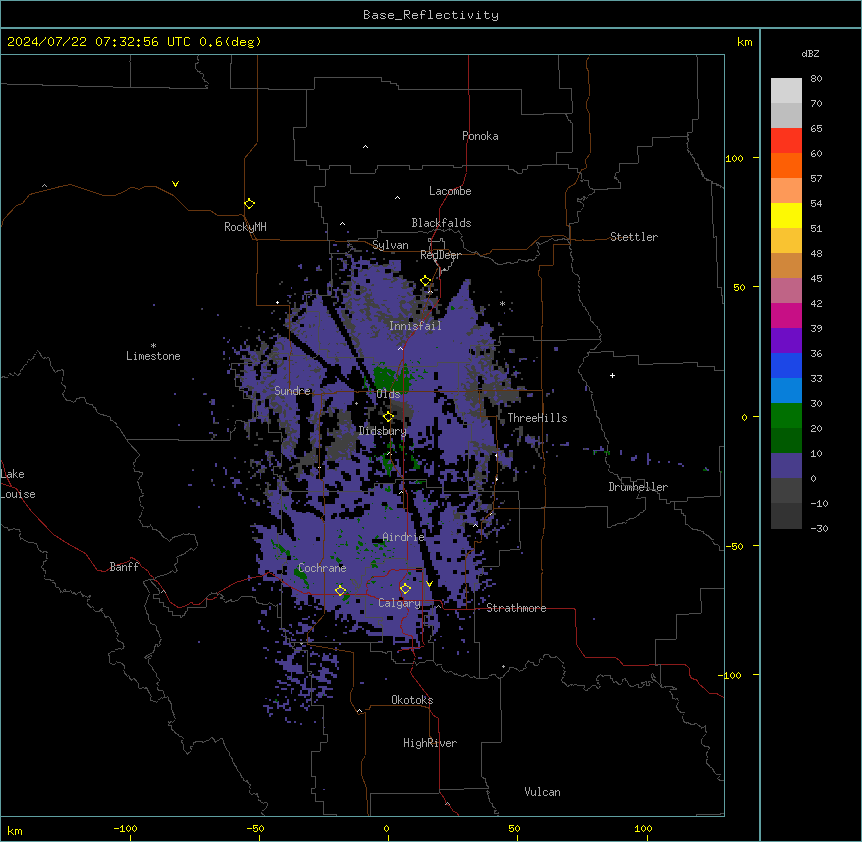The height and width of the screenshot is (842, 862).
Task: Click the Sylvan city label
Action: 390,245
